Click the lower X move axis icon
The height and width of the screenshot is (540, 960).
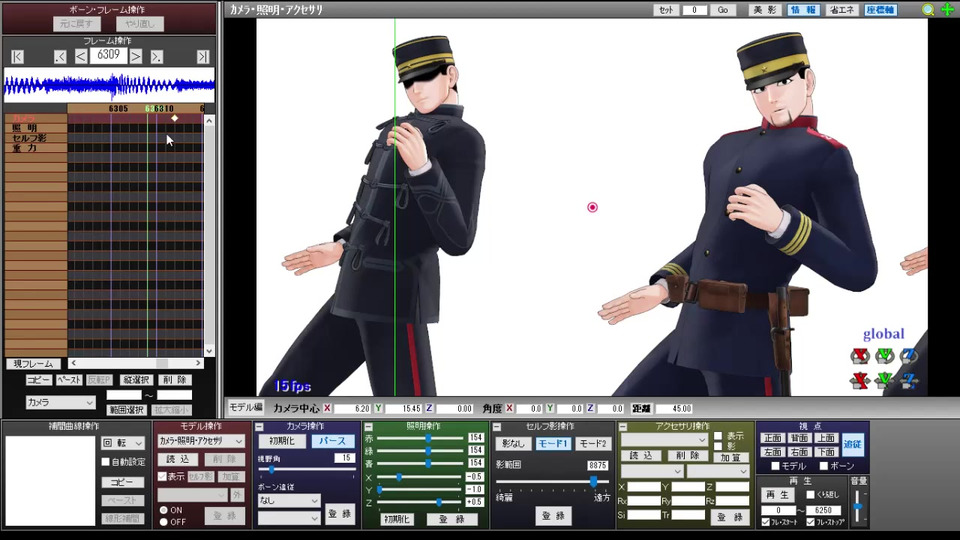click(x=860, y=381)
